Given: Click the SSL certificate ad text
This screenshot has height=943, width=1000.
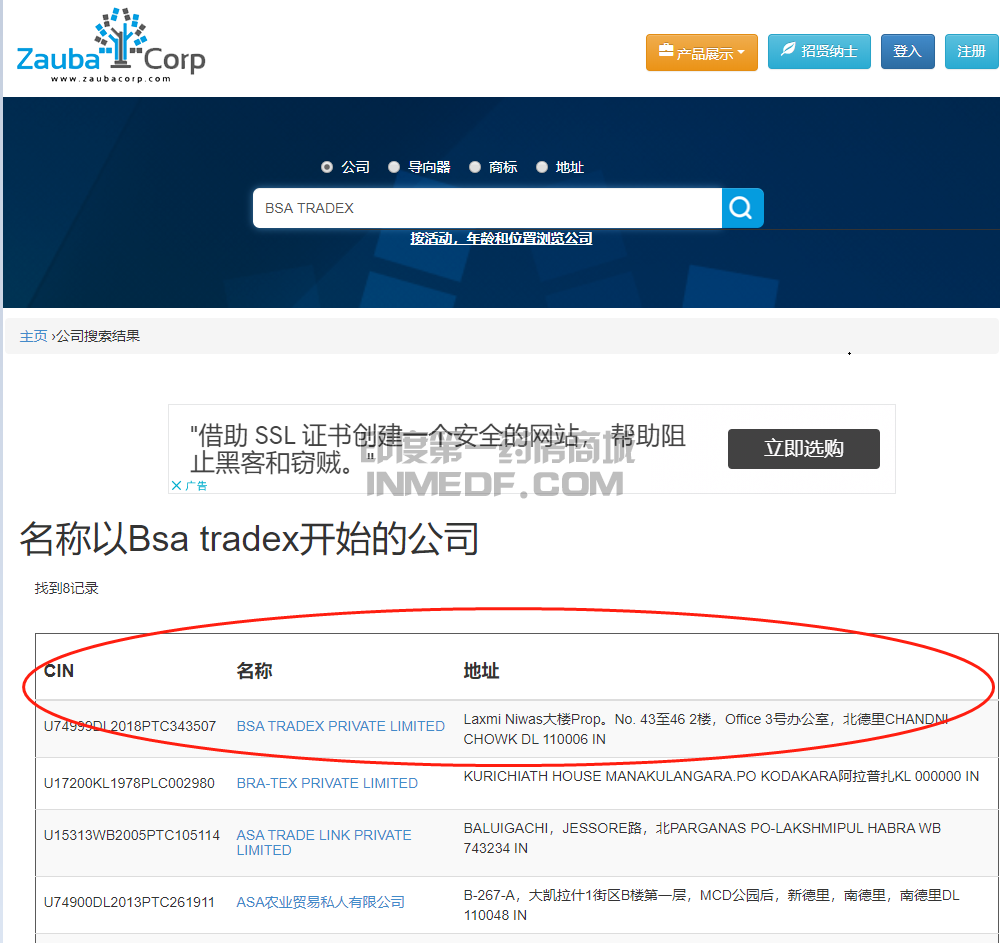Looking at the screenshot, I should pyautogui.click(x=440, y=448).
